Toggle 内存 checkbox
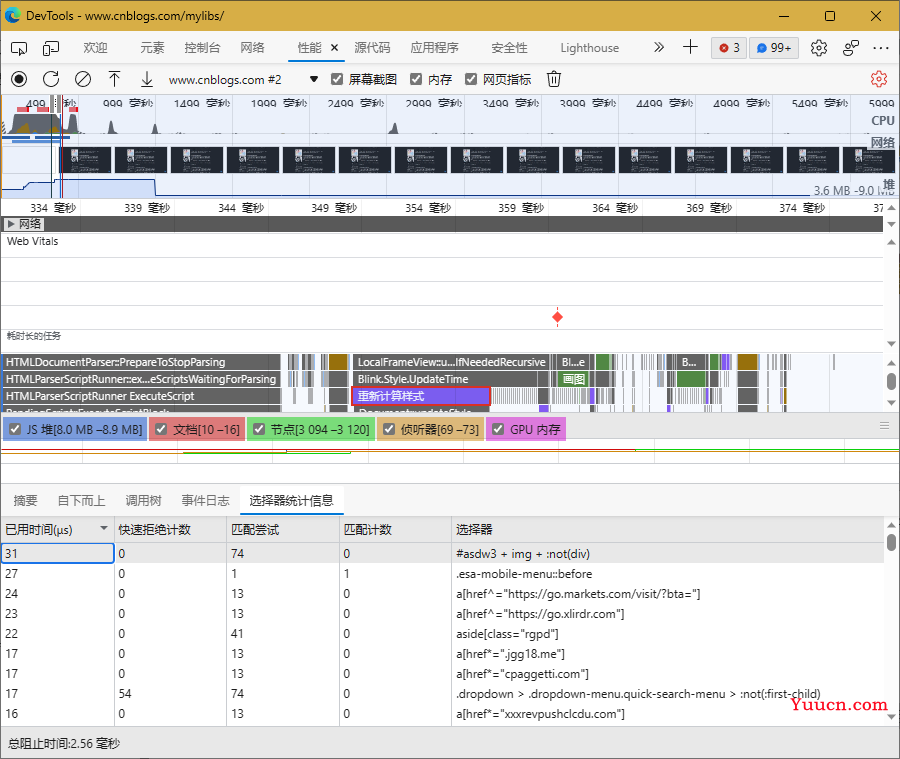 416,79
